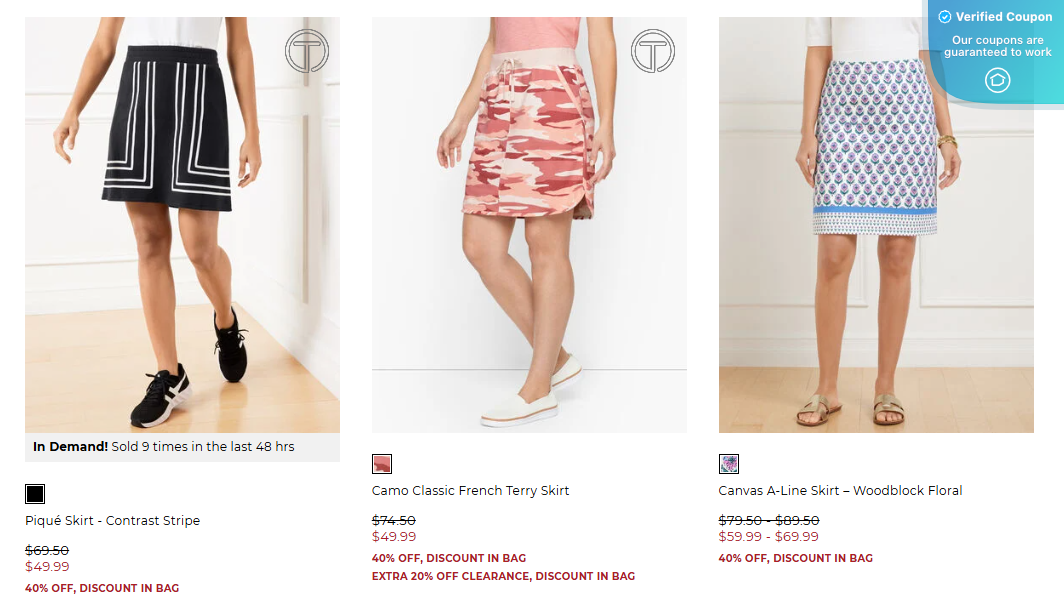Click the Piqué Skirt - Contrast Stripe title

112,520
